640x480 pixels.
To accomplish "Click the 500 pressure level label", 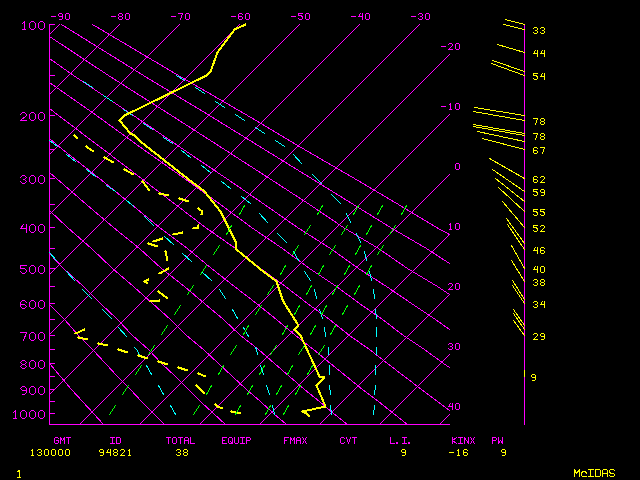I will pos(33,270).
